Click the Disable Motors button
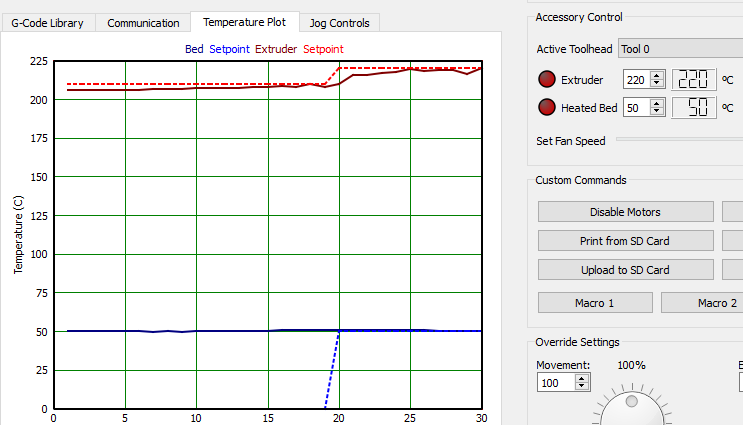 (625, 212)
